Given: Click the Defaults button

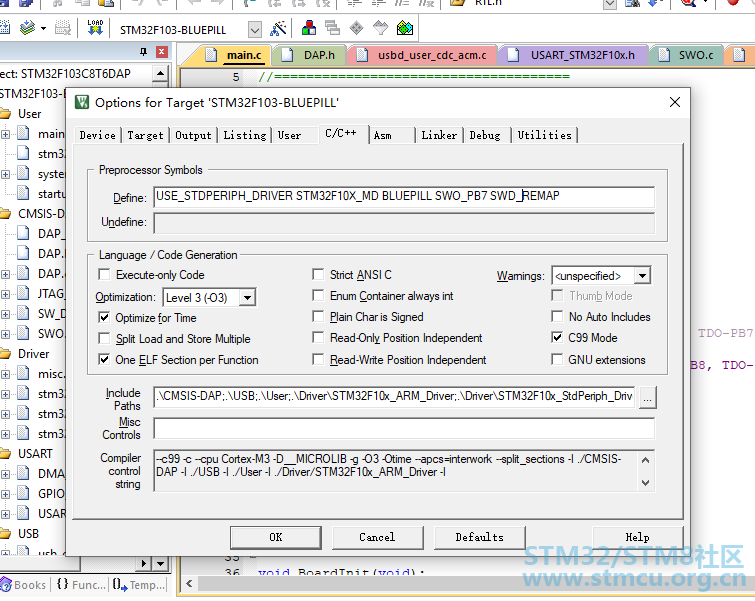Looking at the screenshot, I should pos(480,537).
